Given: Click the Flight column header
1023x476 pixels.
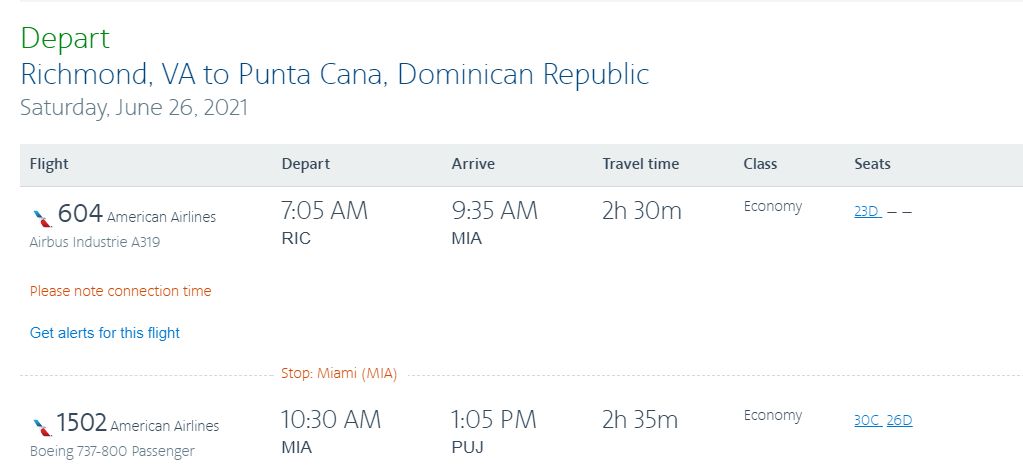Looking at the screenshot, I should coord(49,164).
